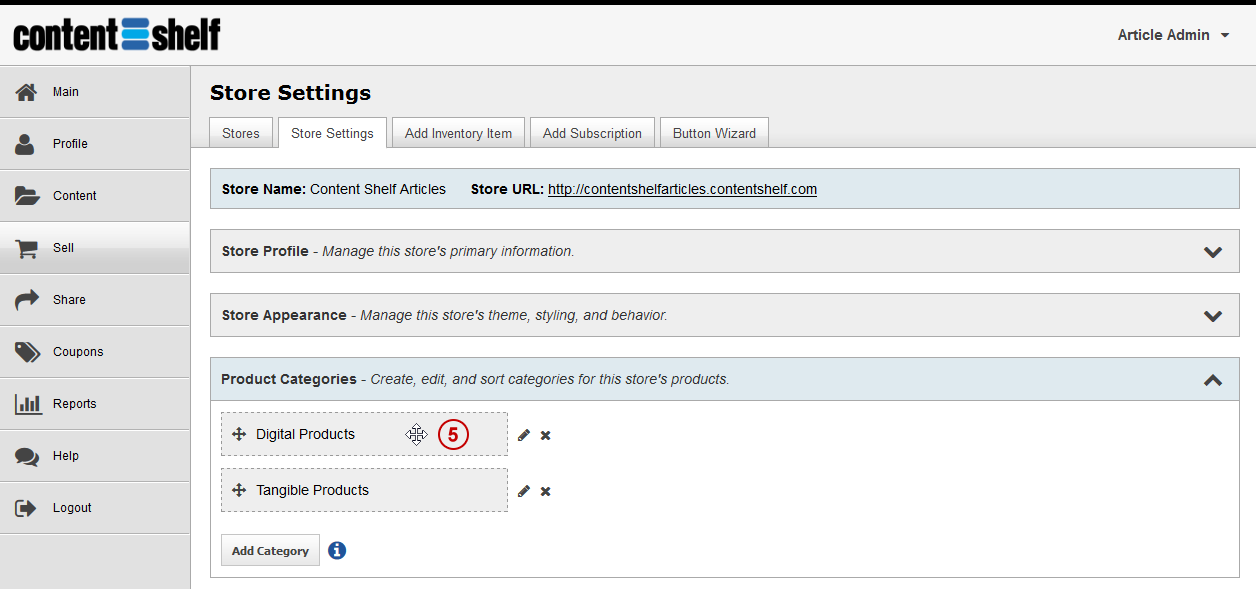Click the Logout exit icon
This screenshot has height=589, width=1256.
[x=26, y=508]
